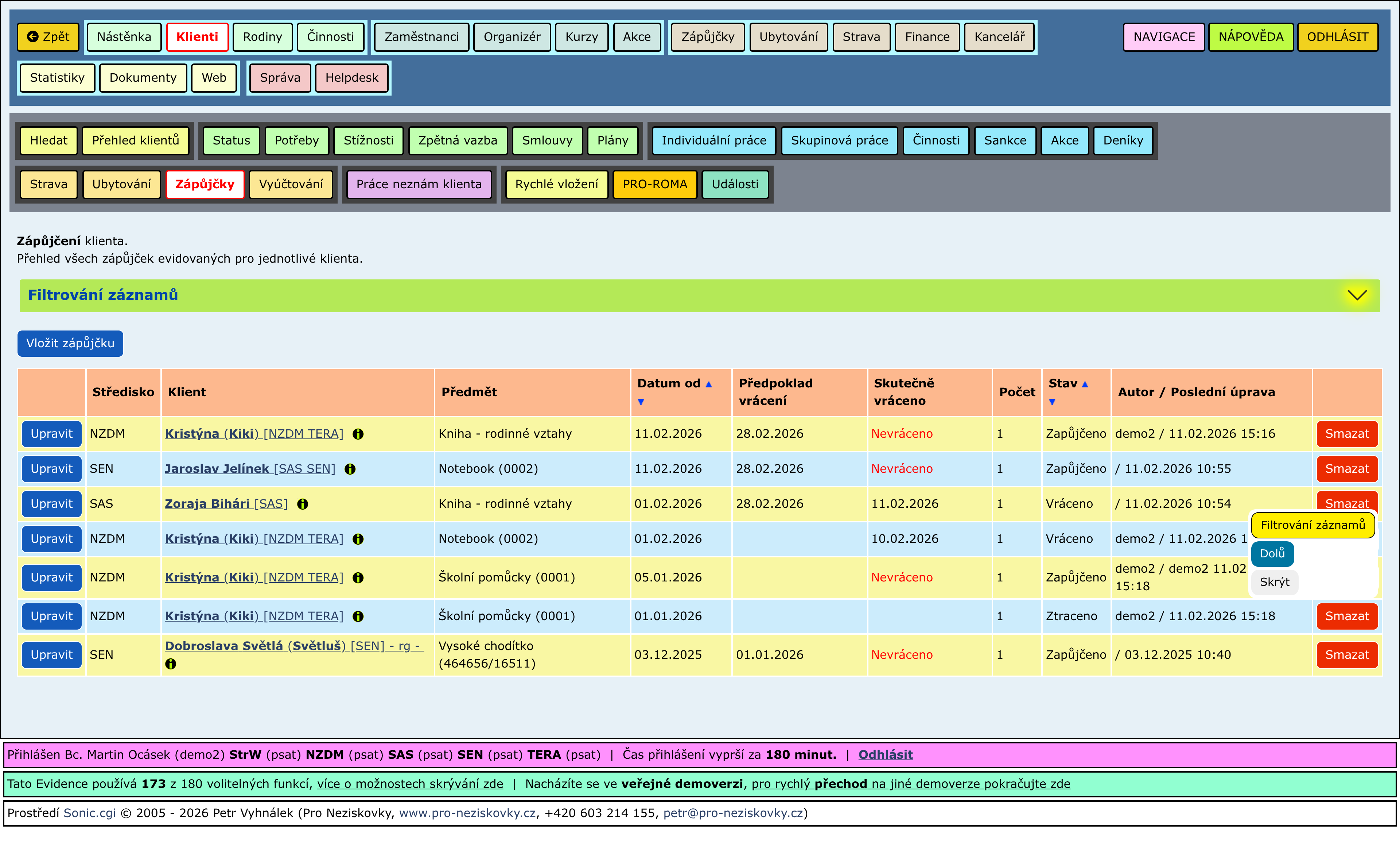This screenshot has width=1400, height=847.
Task: Sort Stav column ascending arrow
Action: pos(1085,384)
